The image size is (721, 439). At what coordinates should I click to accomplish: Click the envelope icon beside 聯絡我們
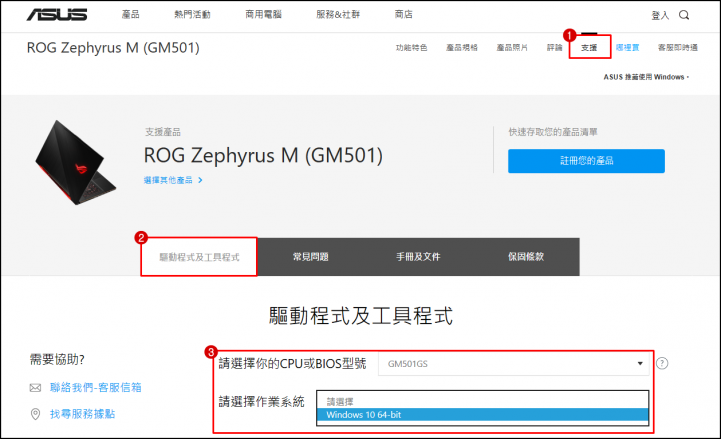[x=35, y=388]
